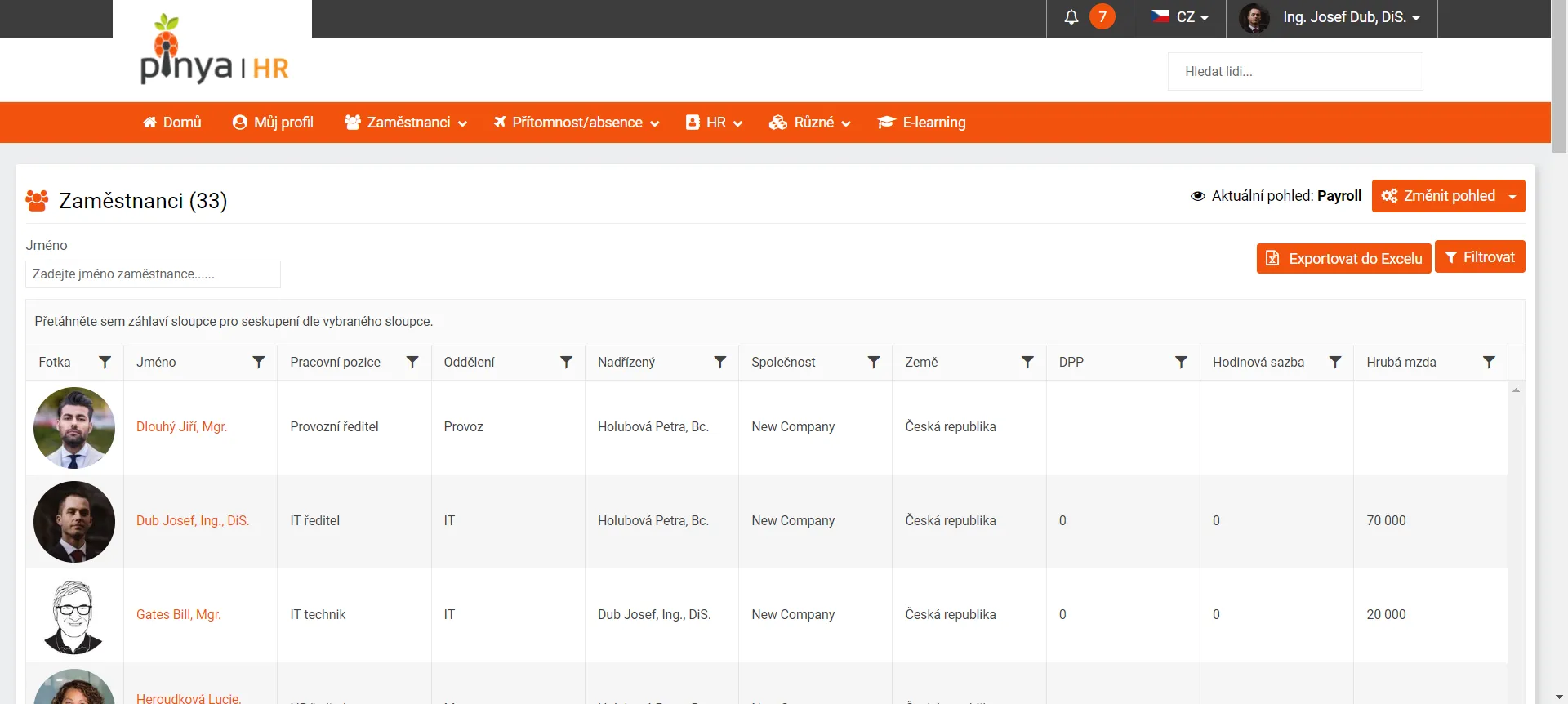
Task: Click the Excel file icon on export button
Action: 1272,259
